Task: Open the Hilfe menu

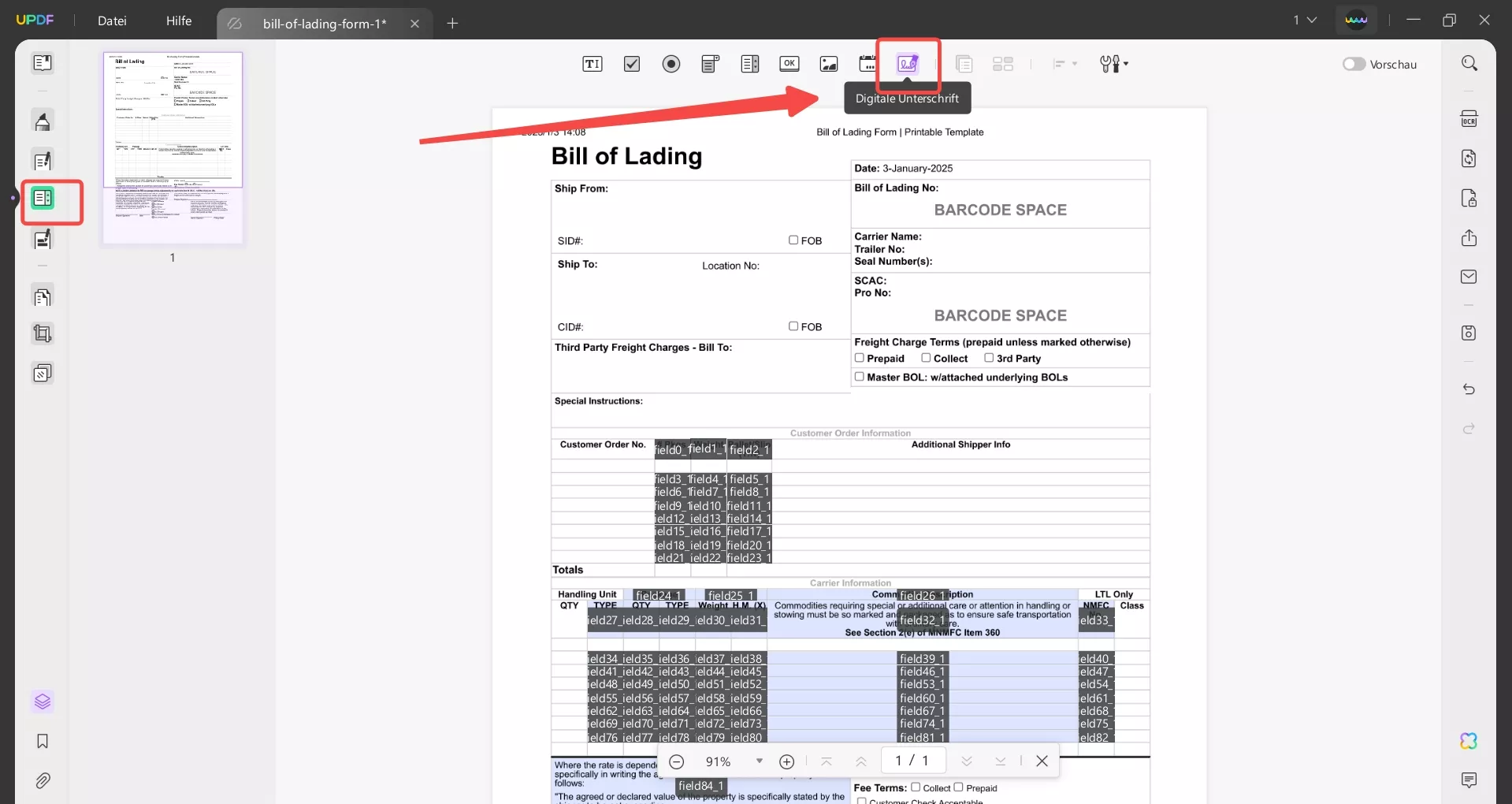Action: (179, 21)
